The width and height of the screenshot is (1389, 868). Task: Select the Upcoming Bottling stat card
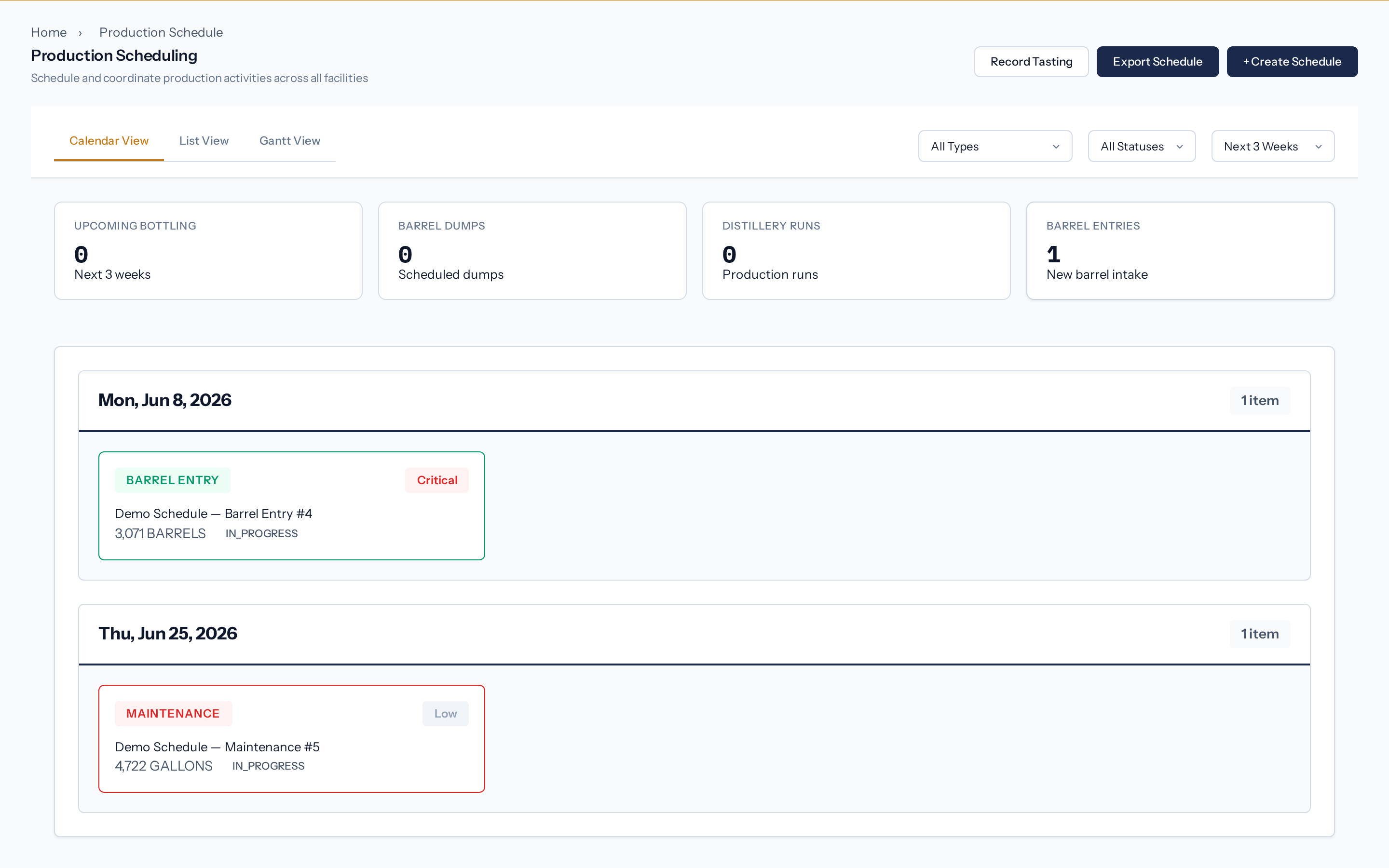click(208, 251)
